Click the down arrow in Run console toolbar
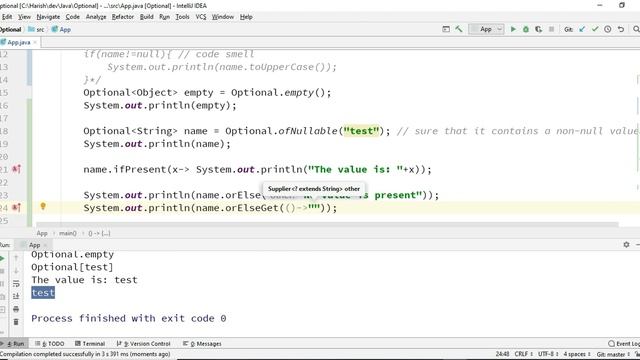The width and height of the screenshot is (640, 360). point(16,271)
